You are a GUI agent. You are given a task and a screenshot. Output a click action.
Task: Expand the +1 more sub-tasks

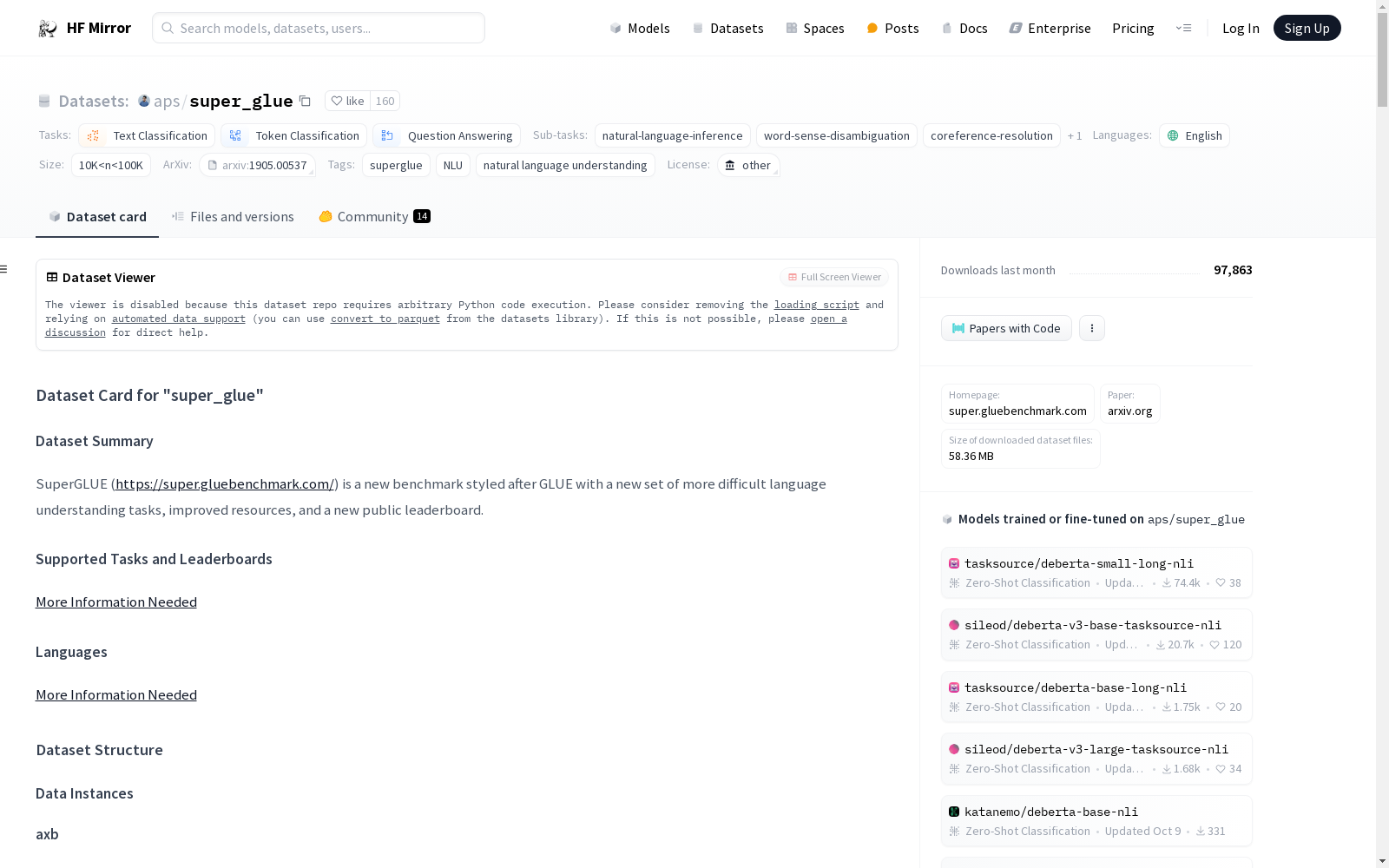coord(1075,135)
